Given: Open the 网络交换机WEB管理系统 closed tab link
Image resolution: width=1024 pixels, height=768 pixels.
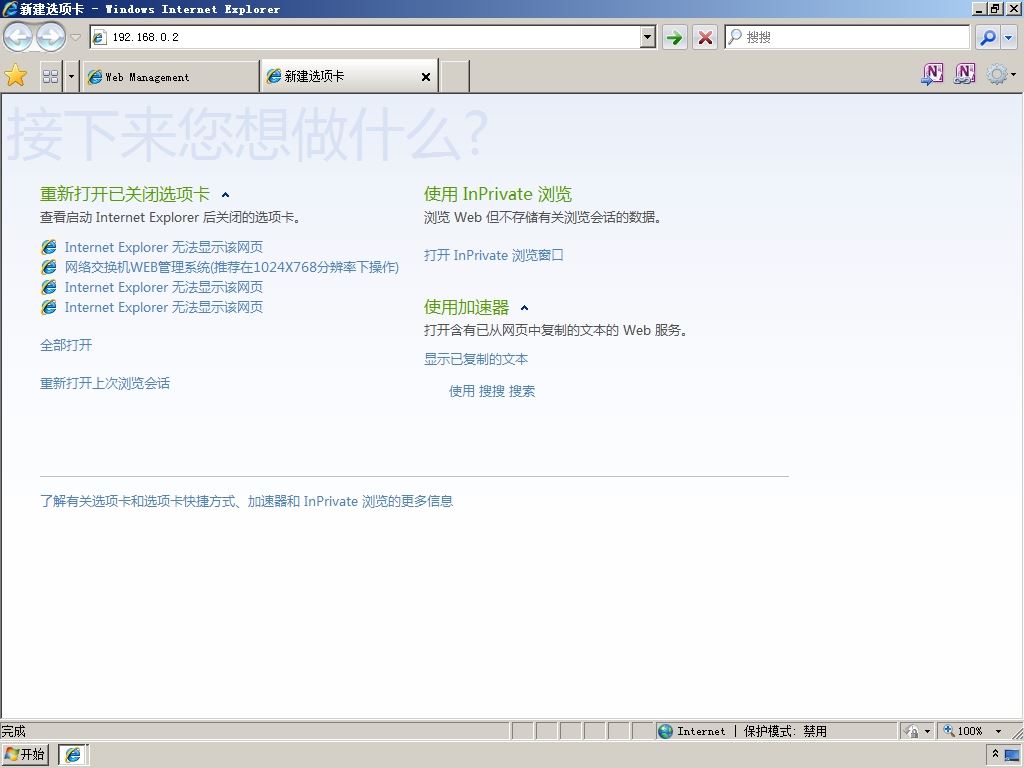Looking at the screenshot, I should tap(231, 267).
